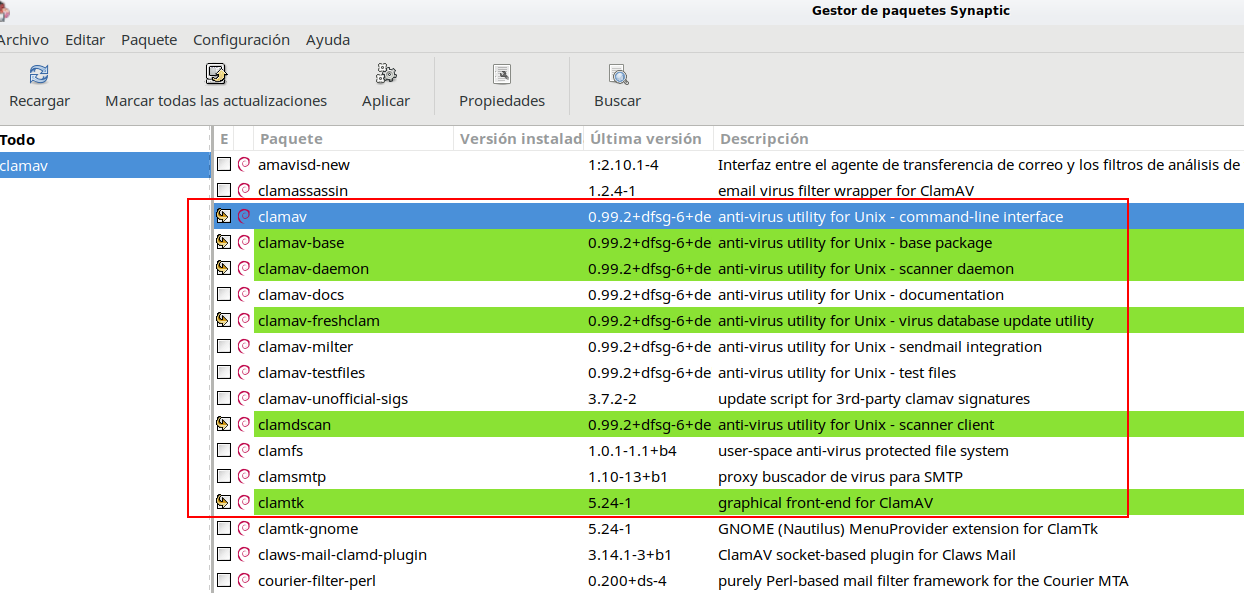This screenshot has width=1244, height=593.
Task: Toggle the clamav-daemon marked status checkbox
Action: 224,268
